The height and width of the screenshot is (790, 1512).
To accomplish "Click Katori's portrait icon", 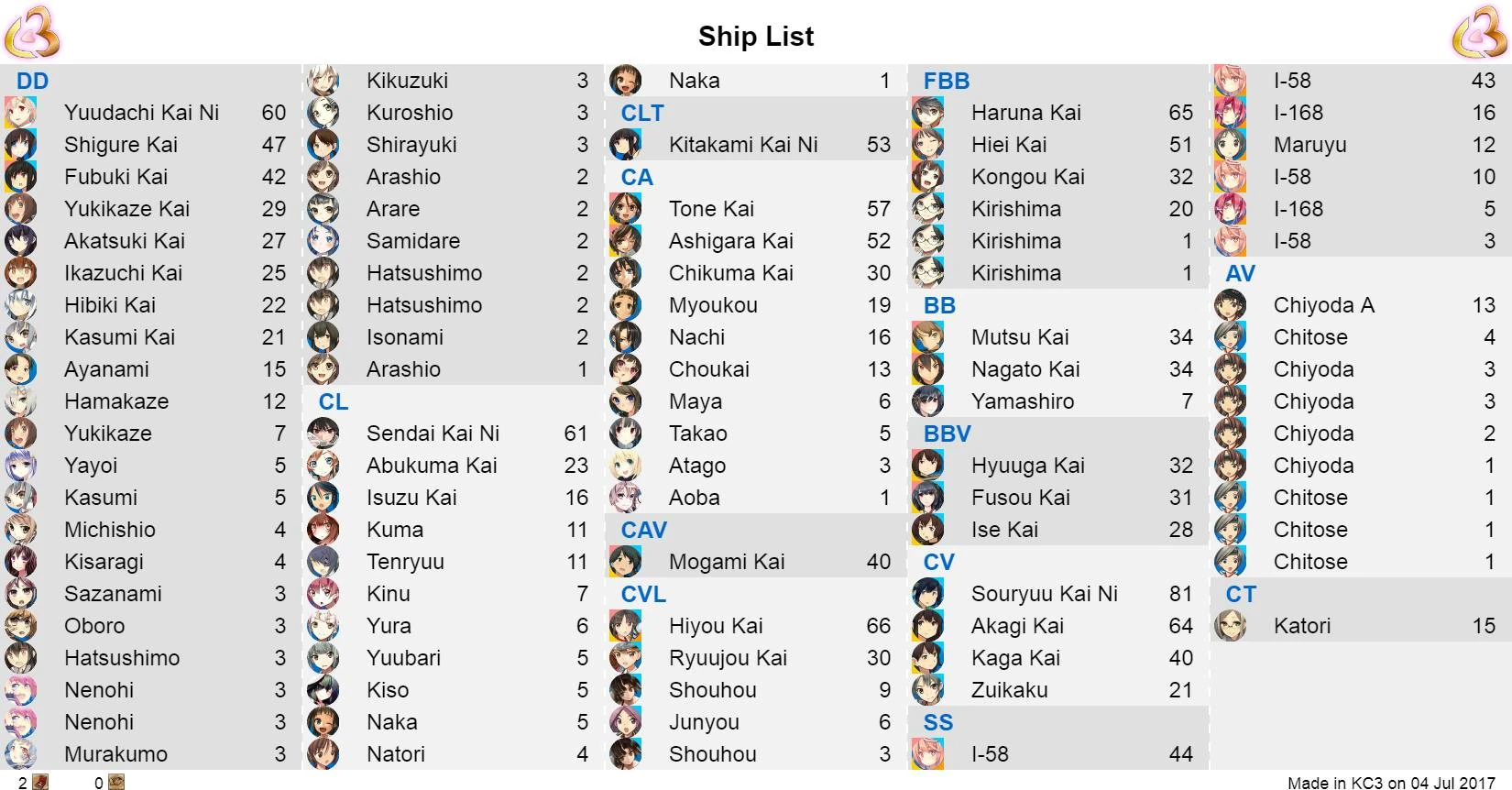I will point(1230,626).
